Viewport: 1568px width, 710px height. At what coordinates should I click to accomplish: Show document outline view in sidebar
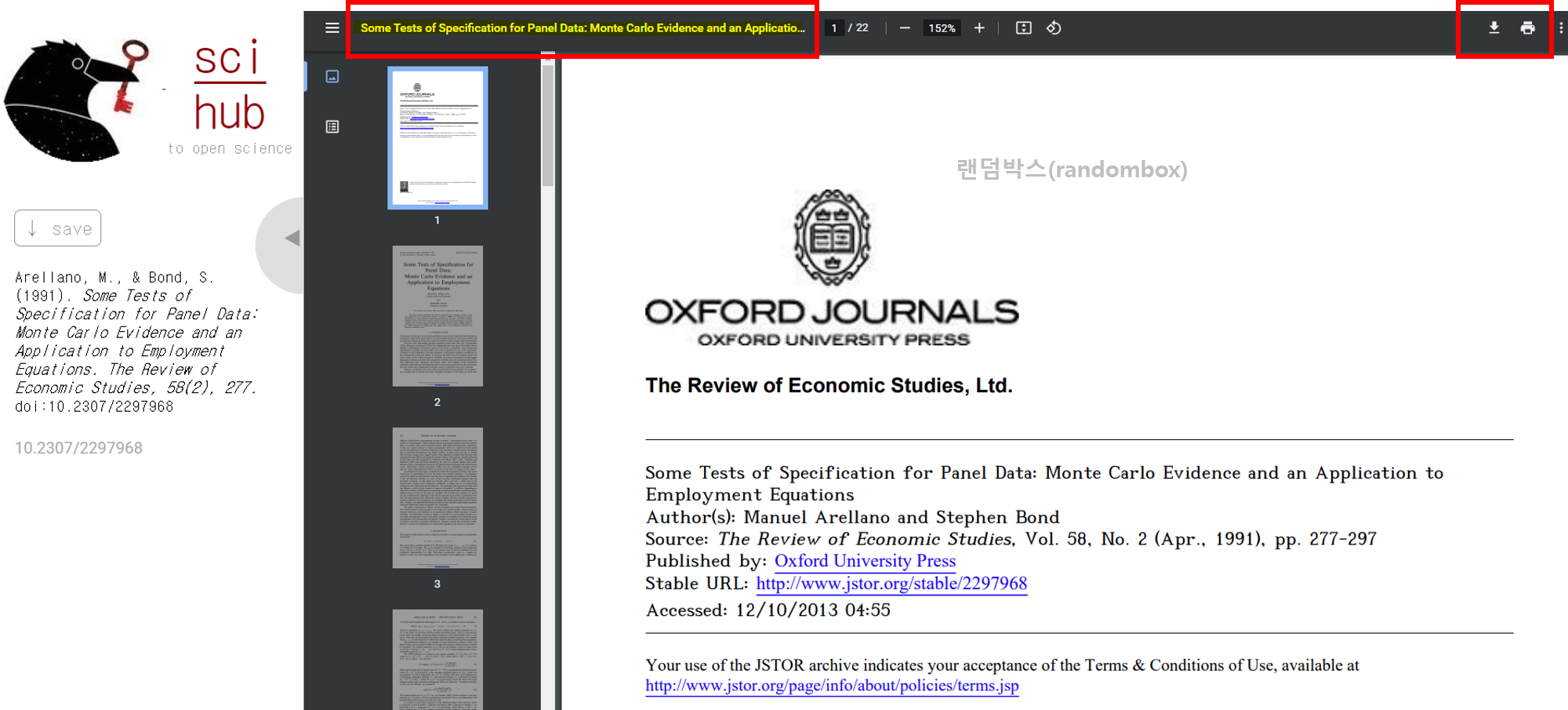click(x=332, y=126)
